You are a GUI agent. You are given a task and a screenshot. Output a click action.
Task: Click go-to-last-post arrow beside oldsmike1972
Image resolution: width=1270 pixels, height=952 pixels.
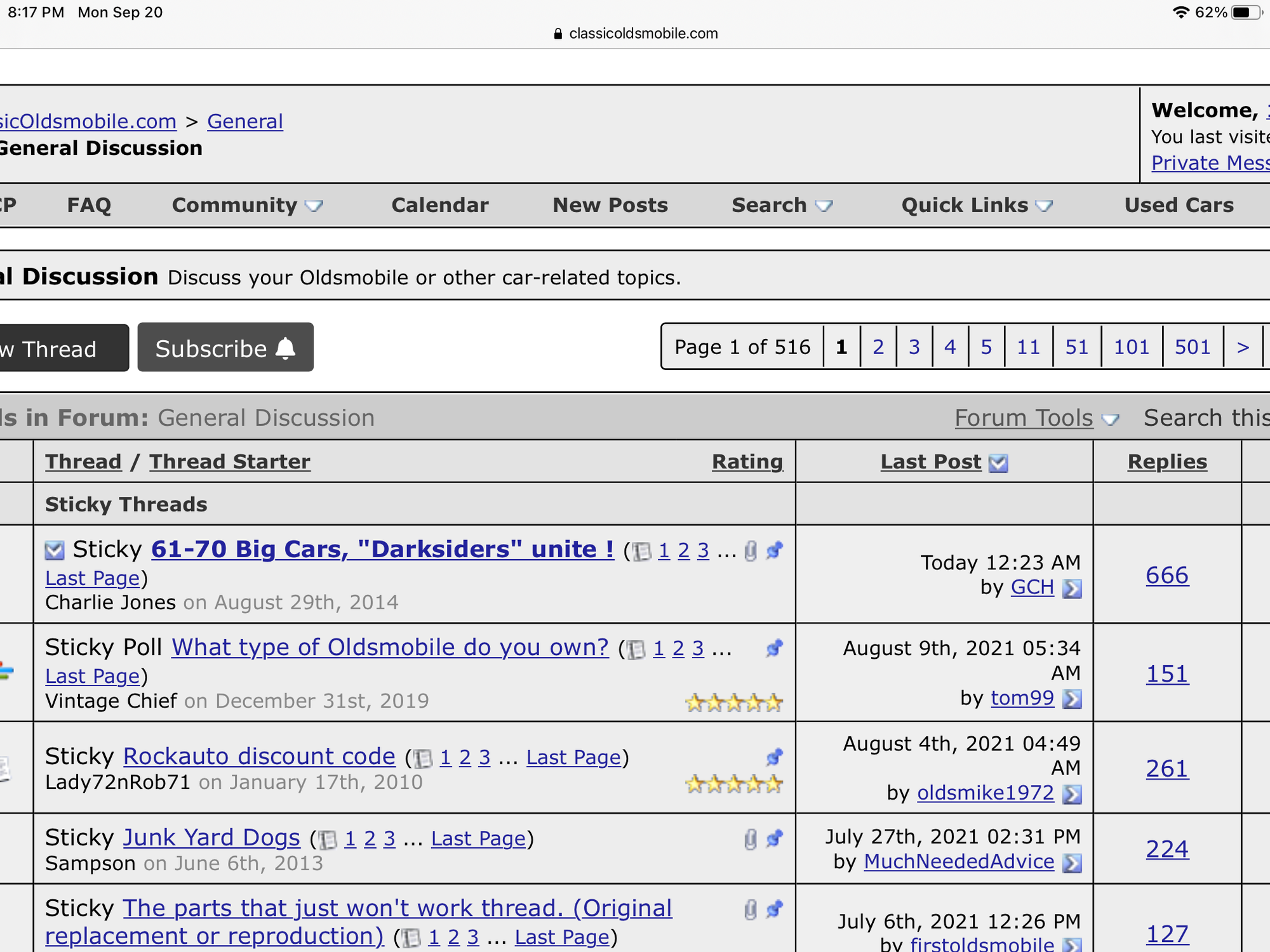click(1072, 794)
